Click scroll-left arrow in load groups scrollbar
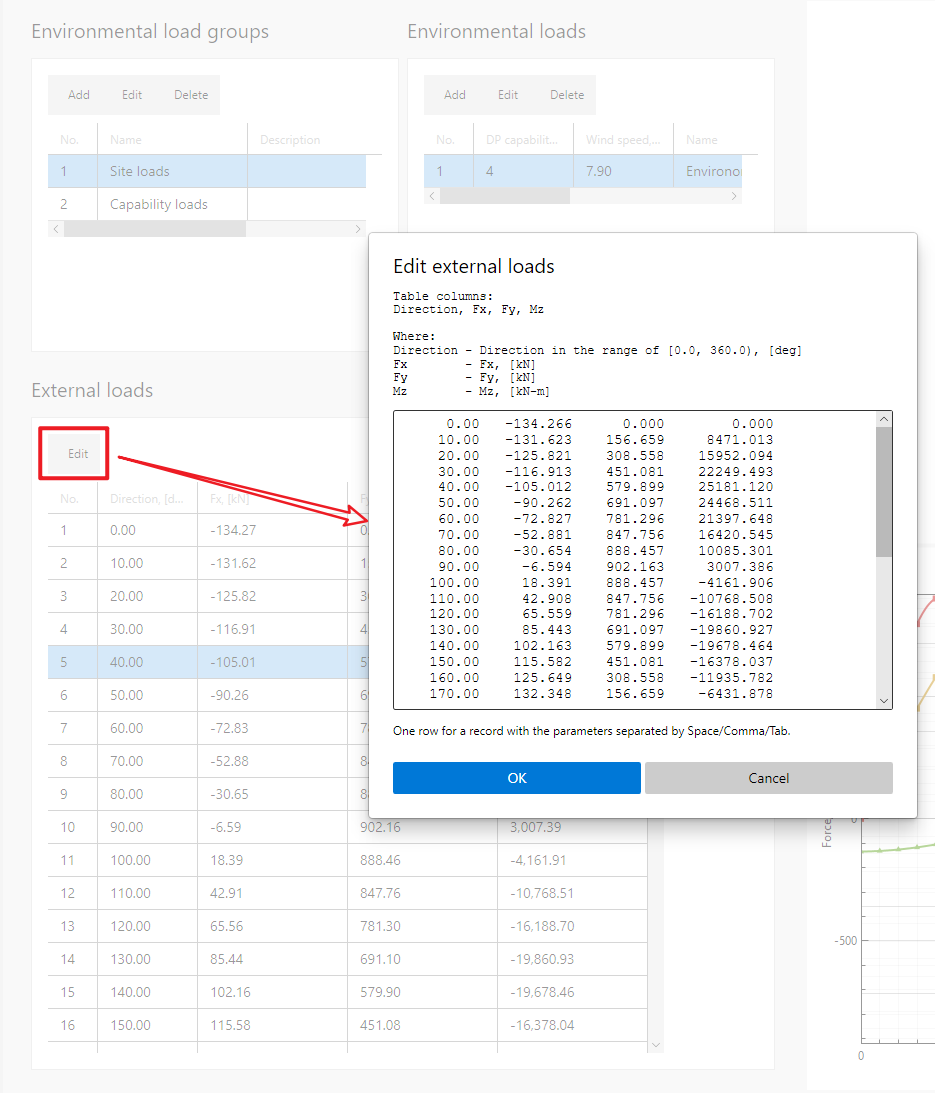Screen dimensions: 935x1093 click(x=56, y=229)
